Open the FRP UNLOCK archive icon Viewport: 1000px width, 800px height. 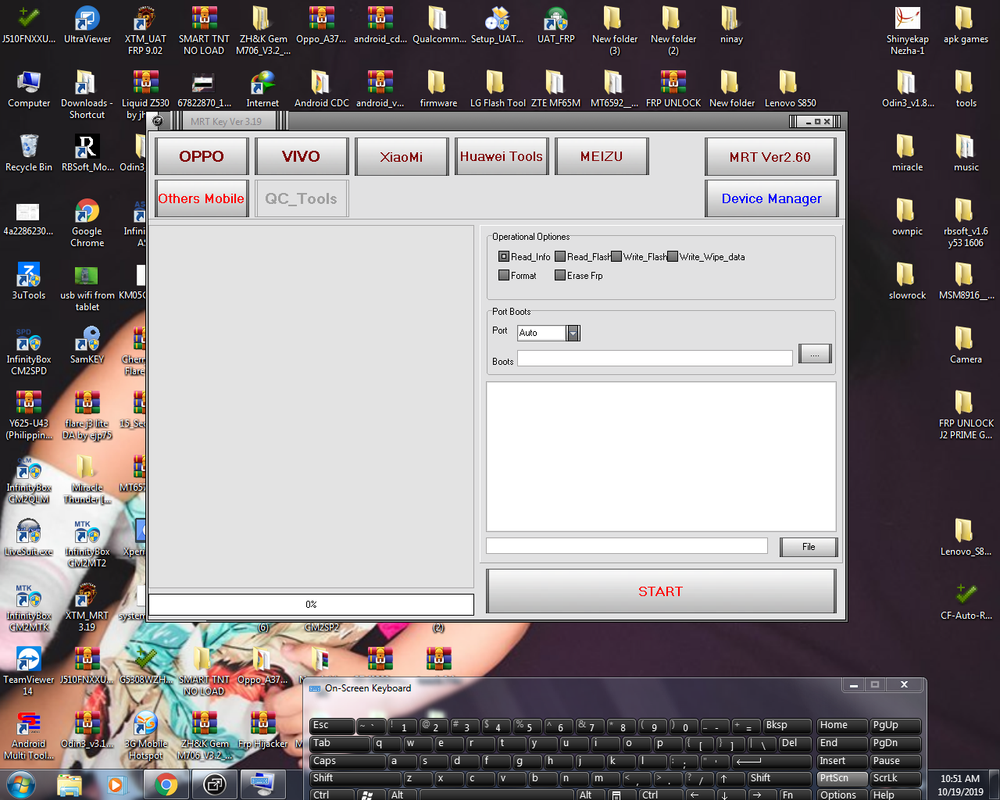[673, 89]
